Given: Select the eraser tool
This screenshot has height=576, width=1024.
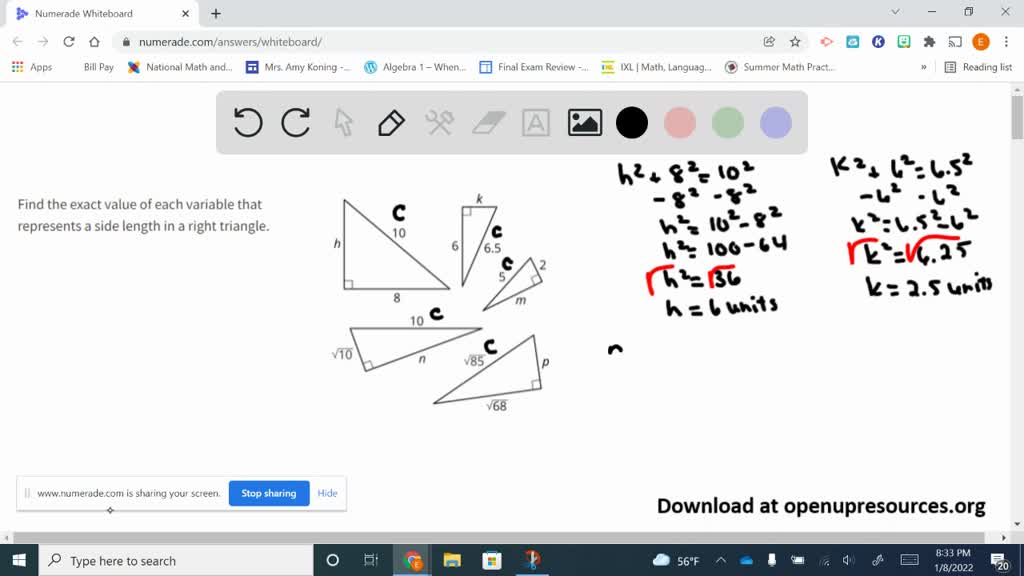Looking at the screenshot, I should coord(486,122).
